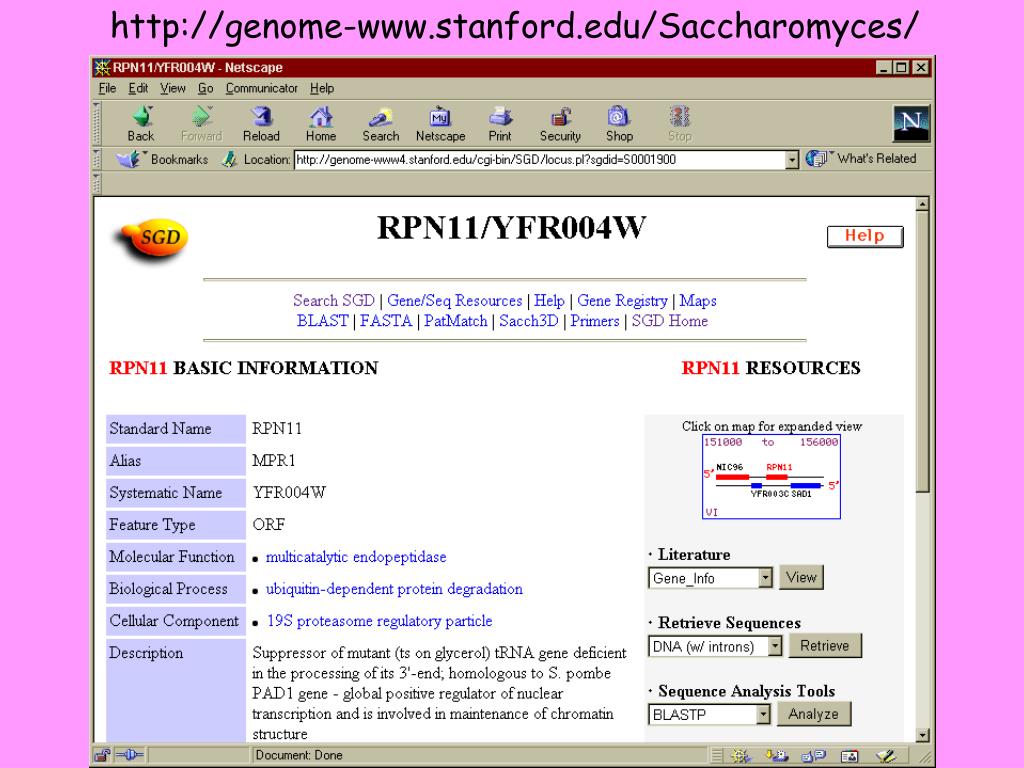Click the SGD logo image

pyautogui.click(x=152, y=240)
